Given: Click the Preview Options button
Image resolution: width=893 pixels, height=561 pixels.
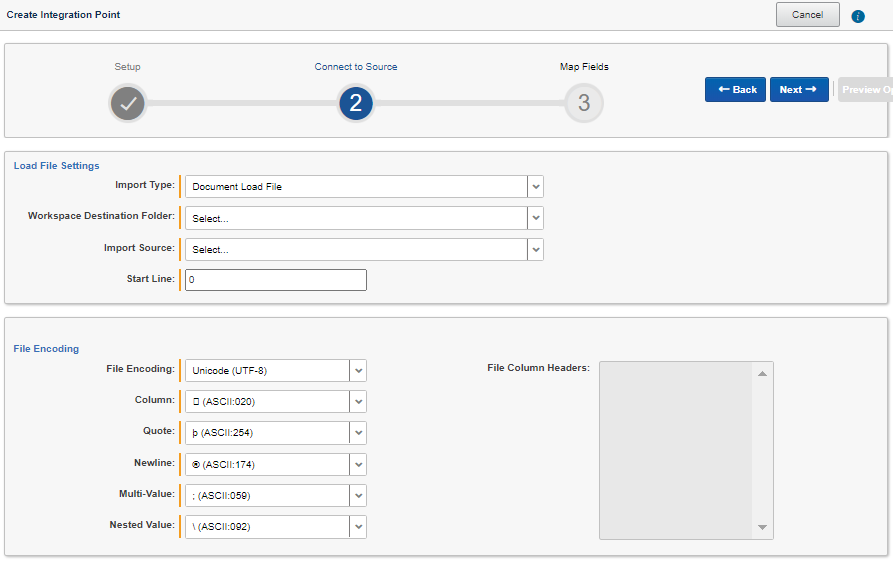Looking at the screenshot, I should [866, 89].
